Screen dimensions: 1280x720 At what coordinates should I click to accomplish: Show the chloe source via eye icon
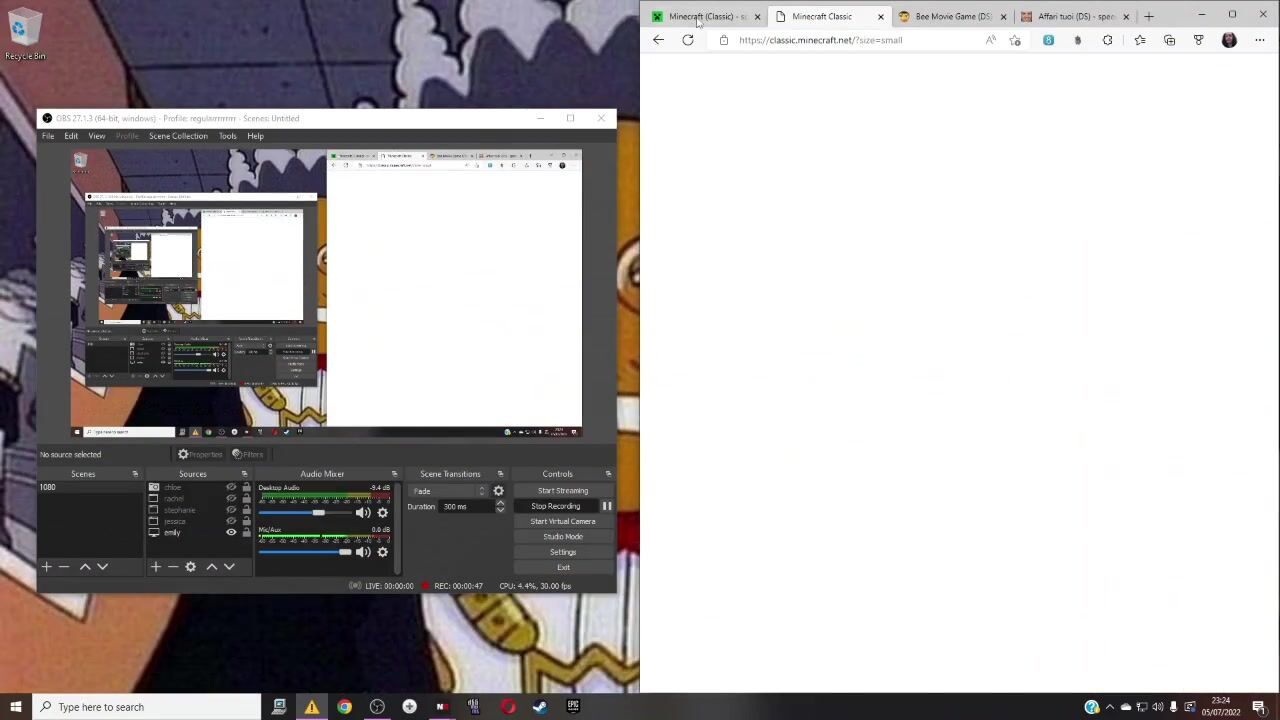click(x=231, y=487)
